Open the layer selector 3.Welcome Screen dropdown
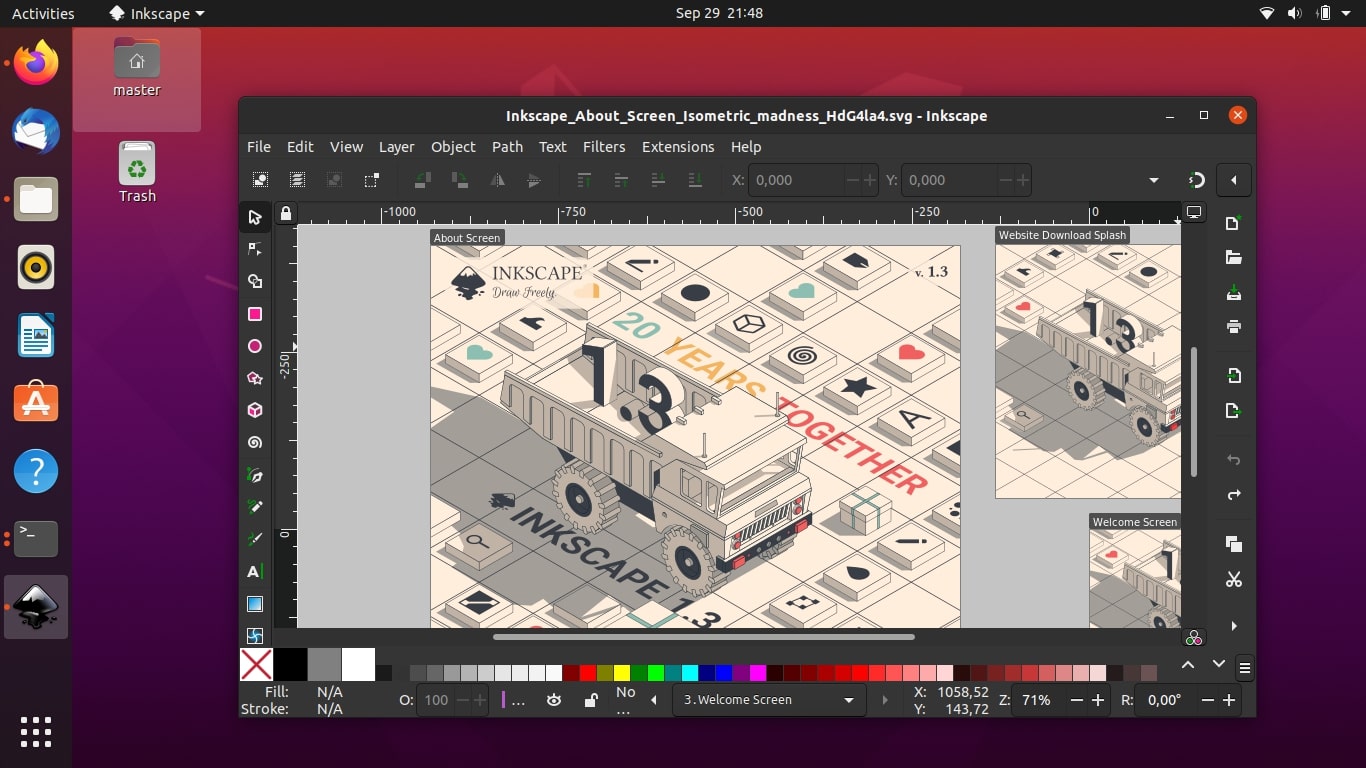The width and height of the screenshot is (1366, 768). 768,700
